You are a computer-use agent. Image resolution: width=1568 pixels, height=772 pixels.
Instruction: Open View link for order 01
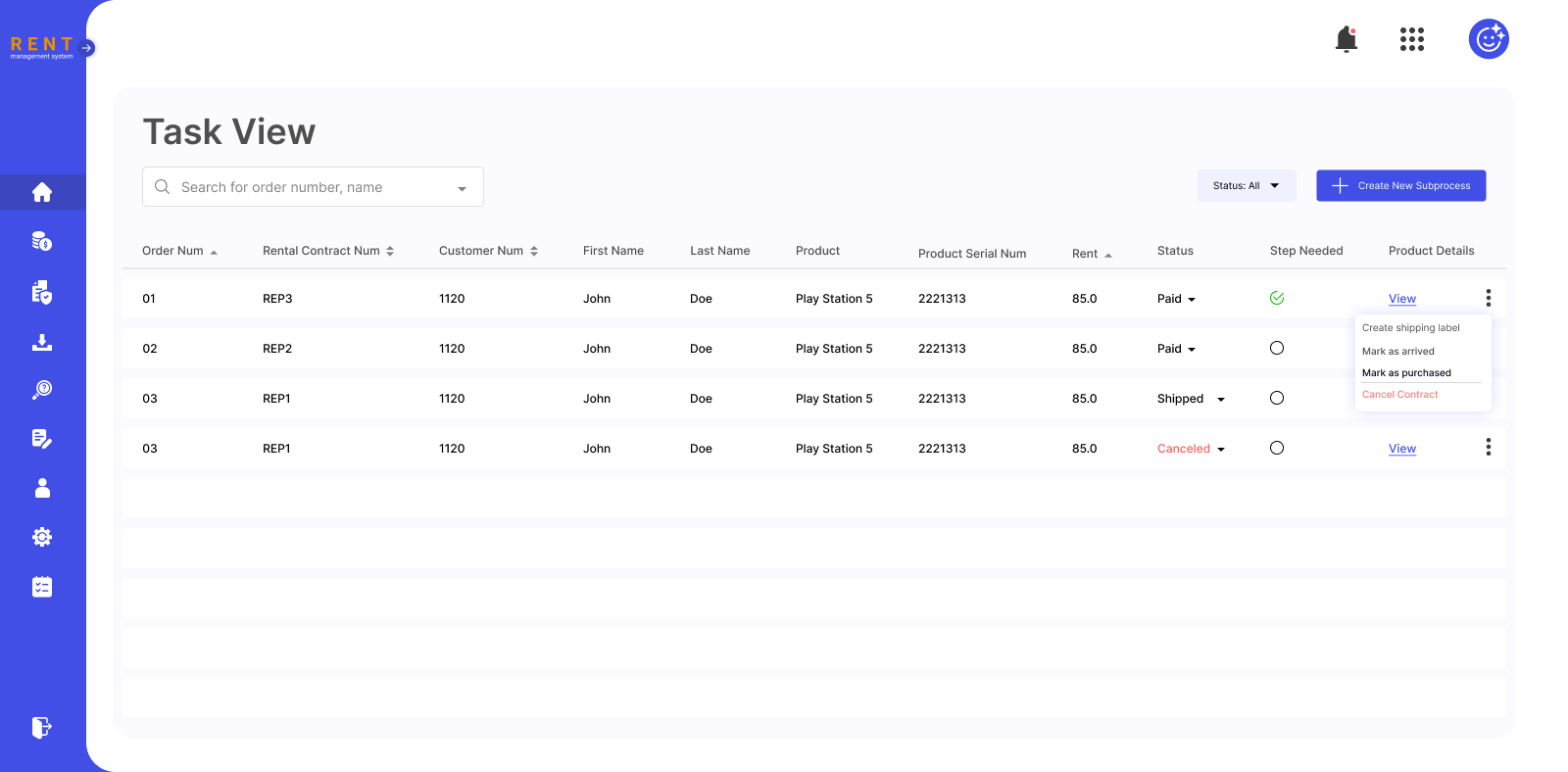click(1401, 299)
